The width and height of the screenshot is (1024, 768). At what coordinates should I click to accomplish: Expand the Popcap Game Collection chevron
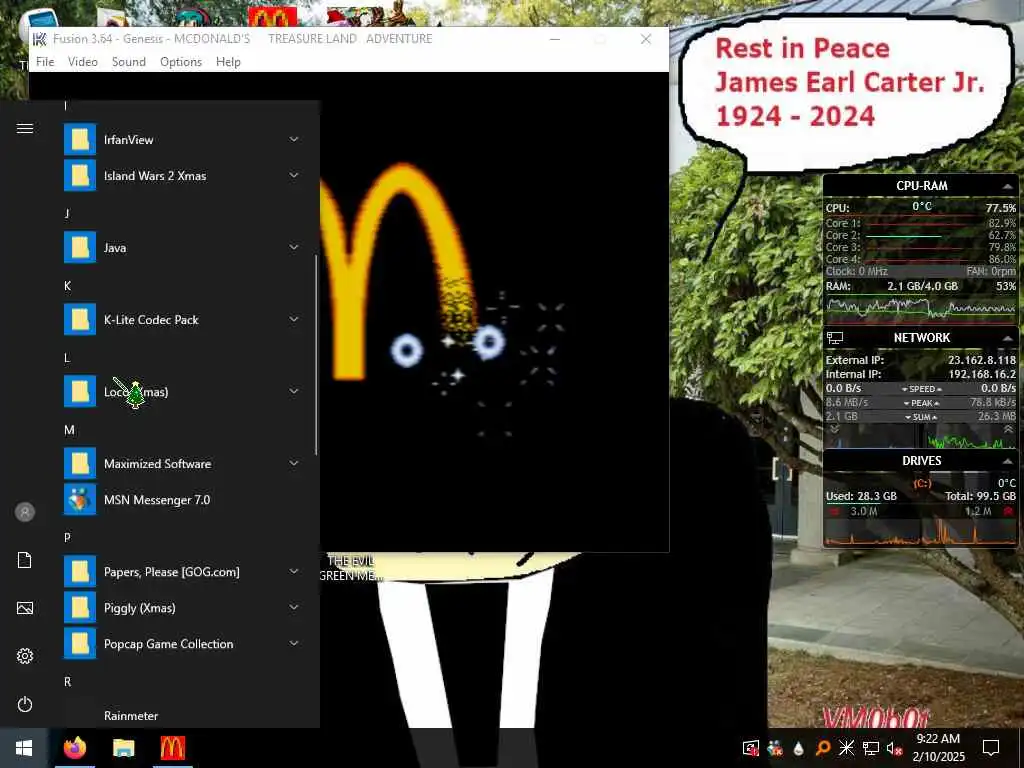click(x=294, y=643)
